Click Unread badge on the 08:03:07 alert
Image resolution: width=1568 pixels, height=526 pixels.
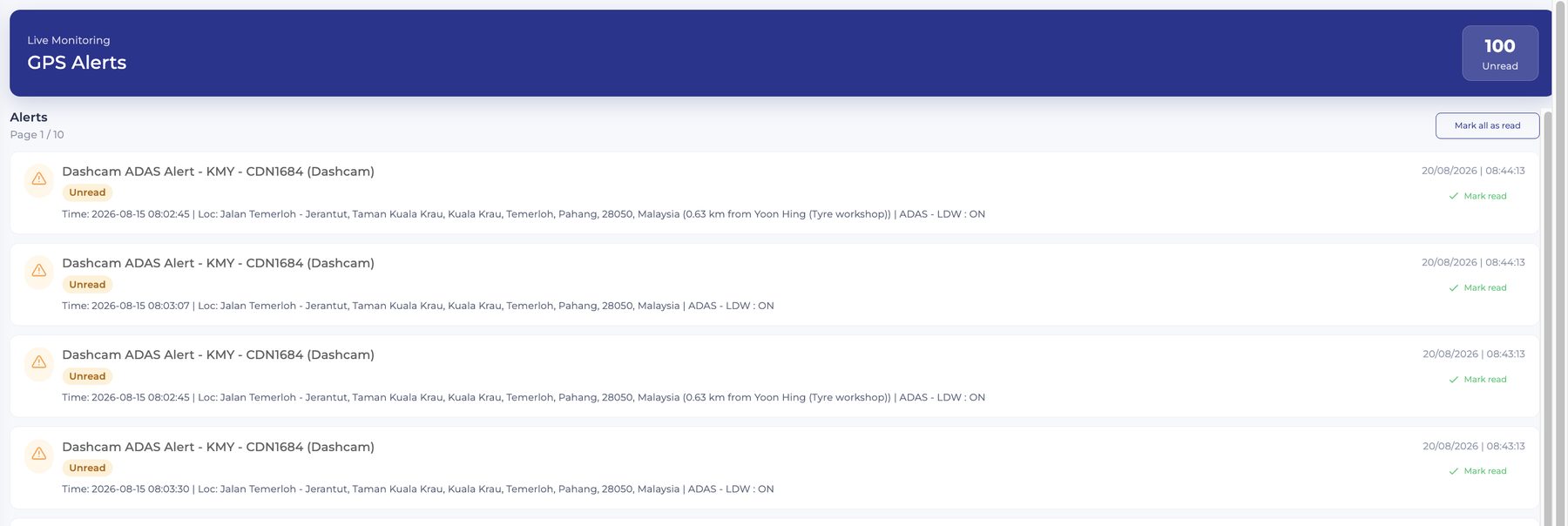[87, 285]
